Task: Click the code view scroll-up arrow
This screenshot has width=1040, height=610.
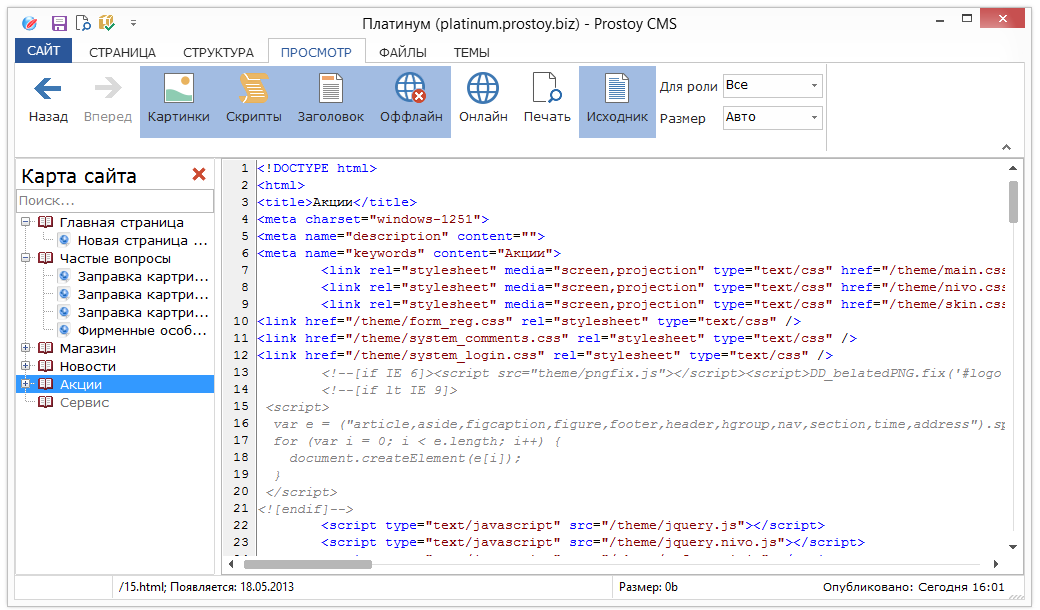Action: 1013,168
